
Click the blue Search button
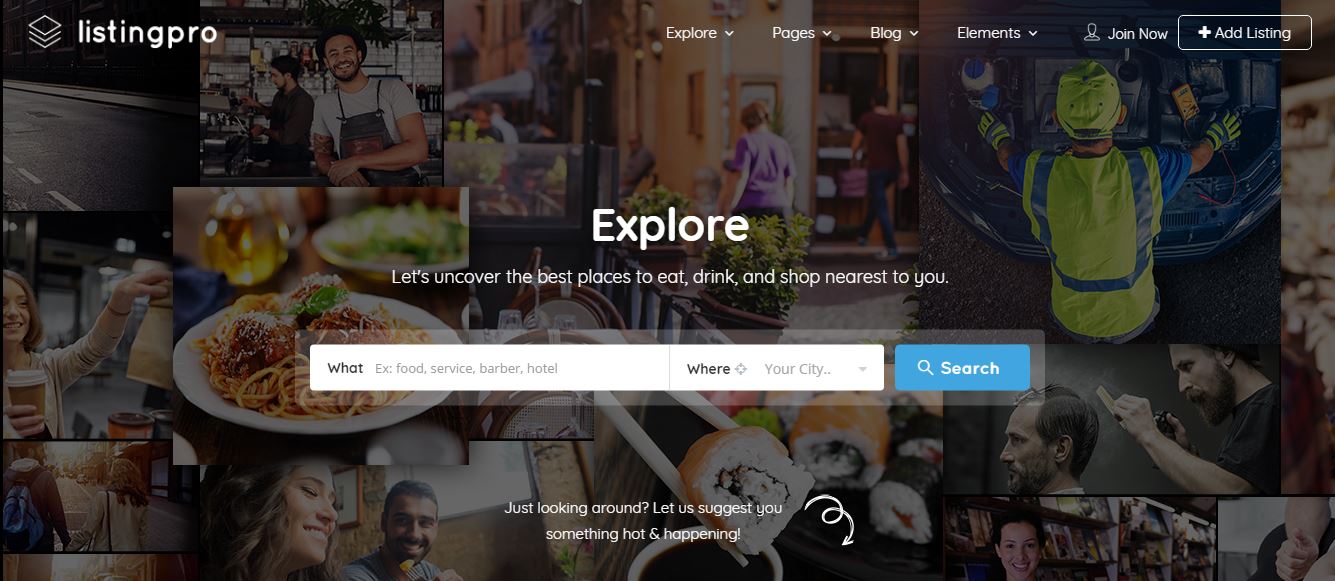[x=962, y=367]
